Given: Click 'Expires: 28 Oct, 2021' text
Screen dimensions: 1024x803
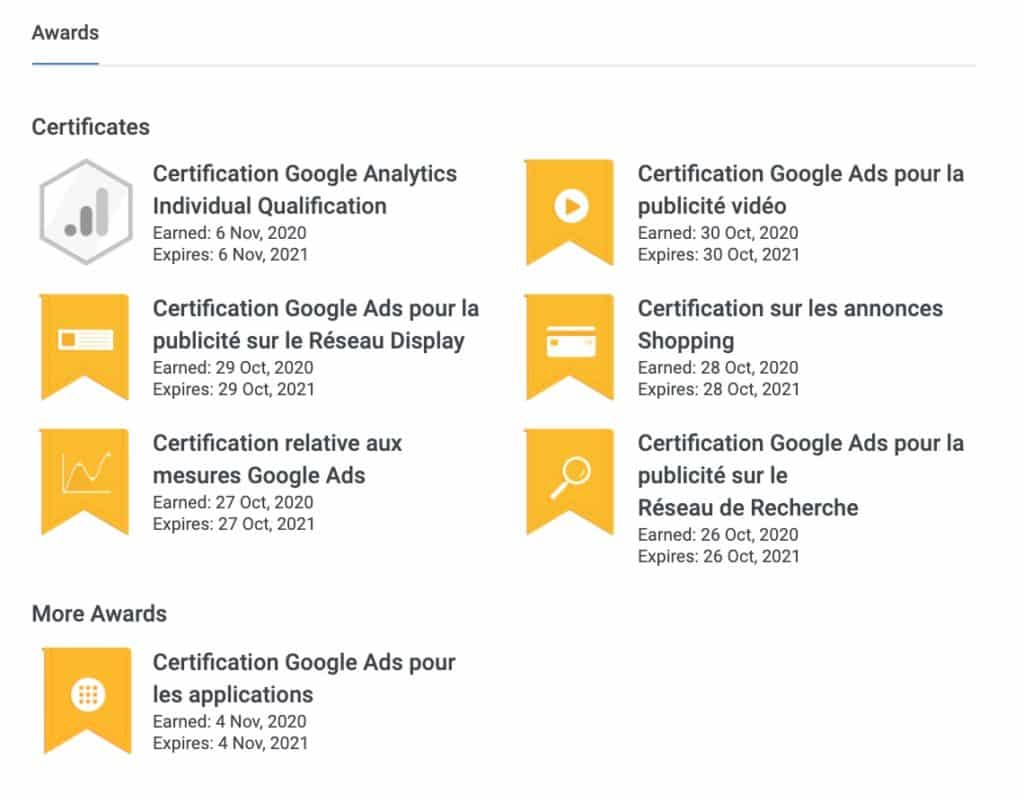Looking at the screenshot, I should (x=718, y=389).
